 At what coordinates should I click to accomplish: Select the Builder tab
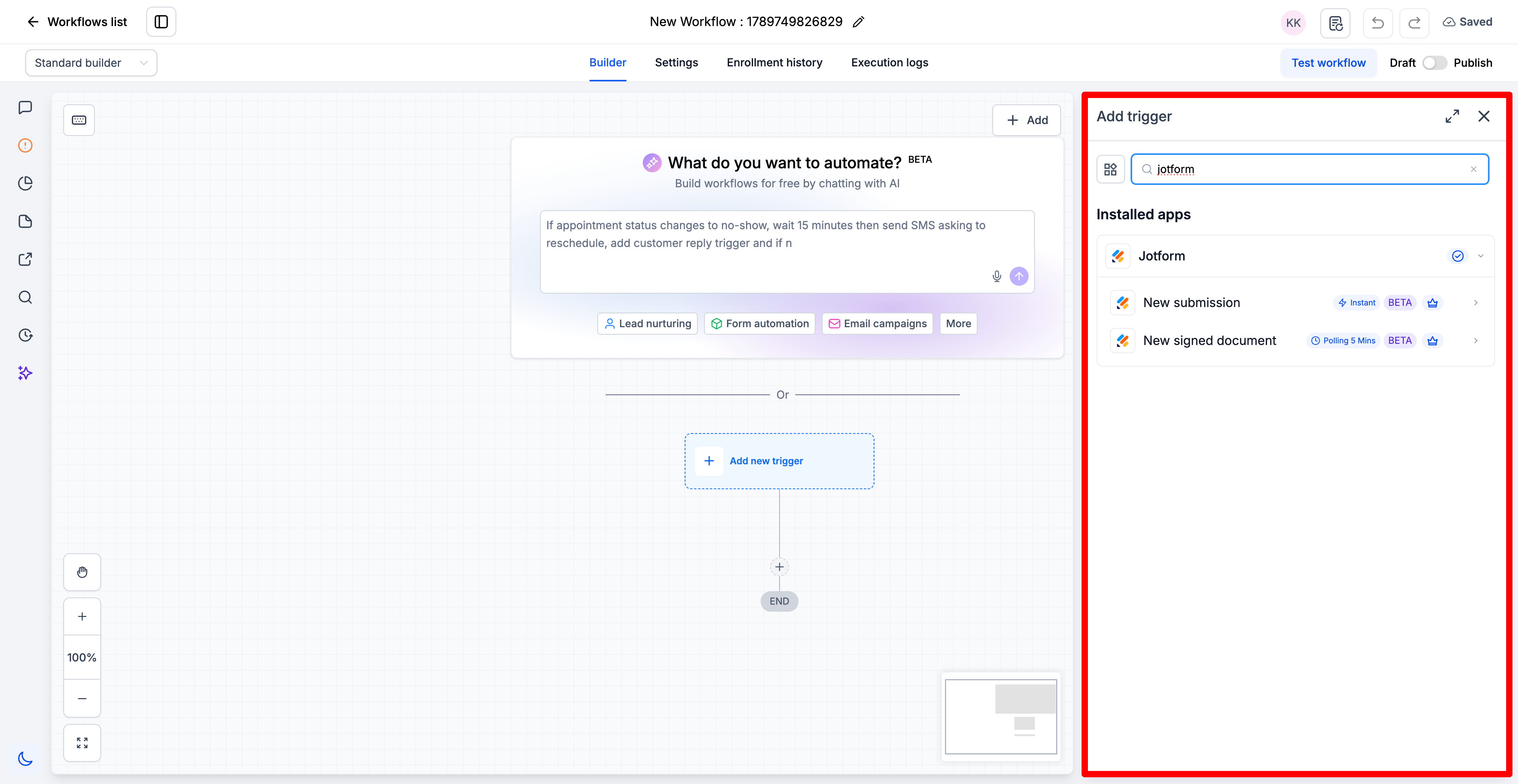pos(608,62)
